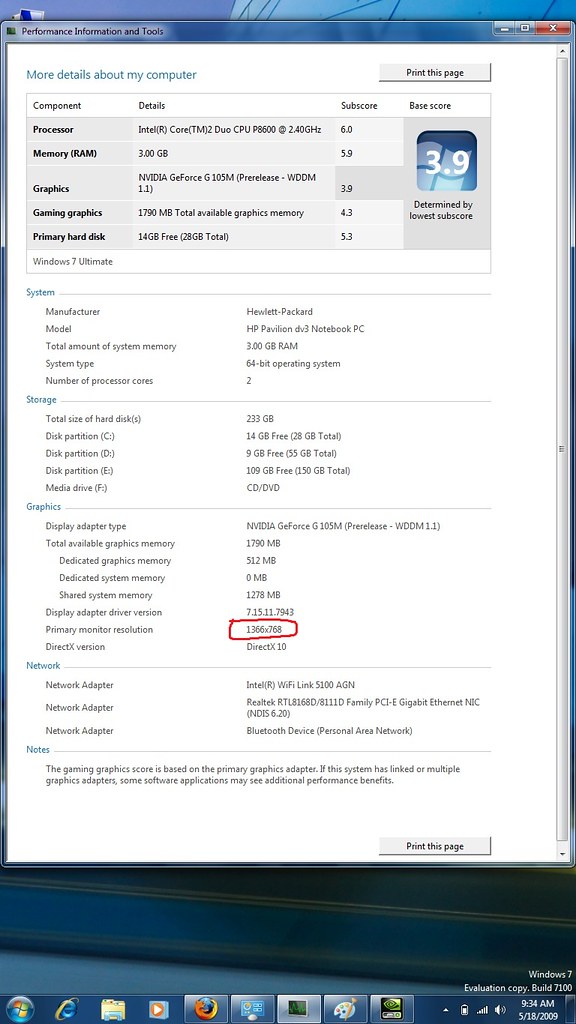Click the Disk partition (D:) label
576x1024 pixels.
(80, 453)
